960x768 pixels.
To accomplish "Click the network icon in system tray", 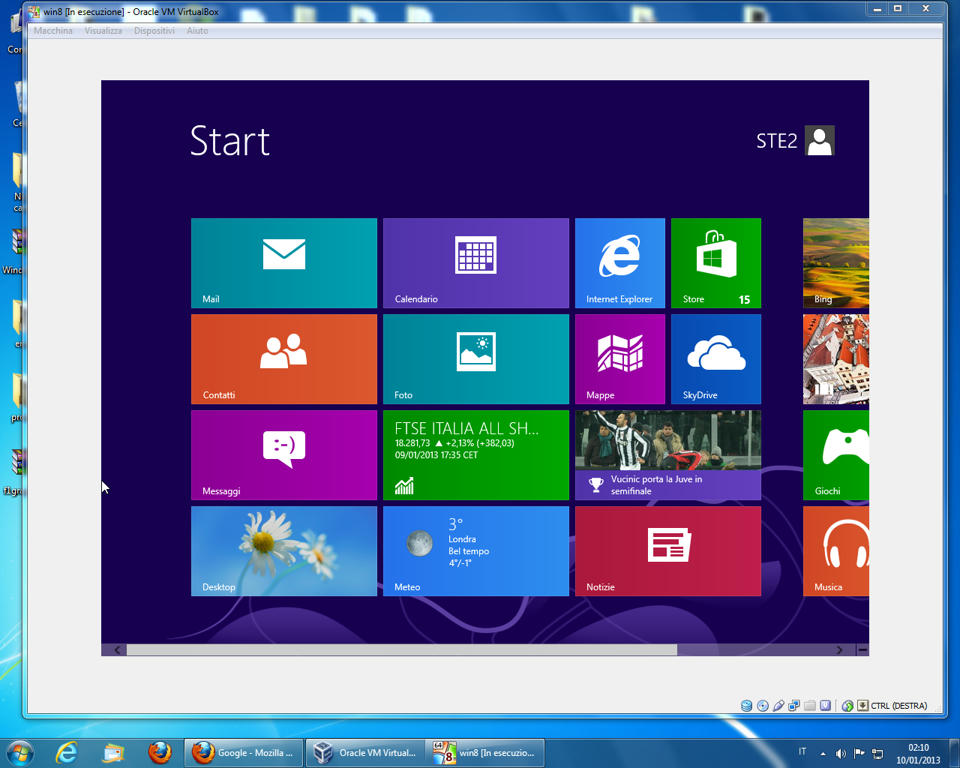I will [877, 753].
